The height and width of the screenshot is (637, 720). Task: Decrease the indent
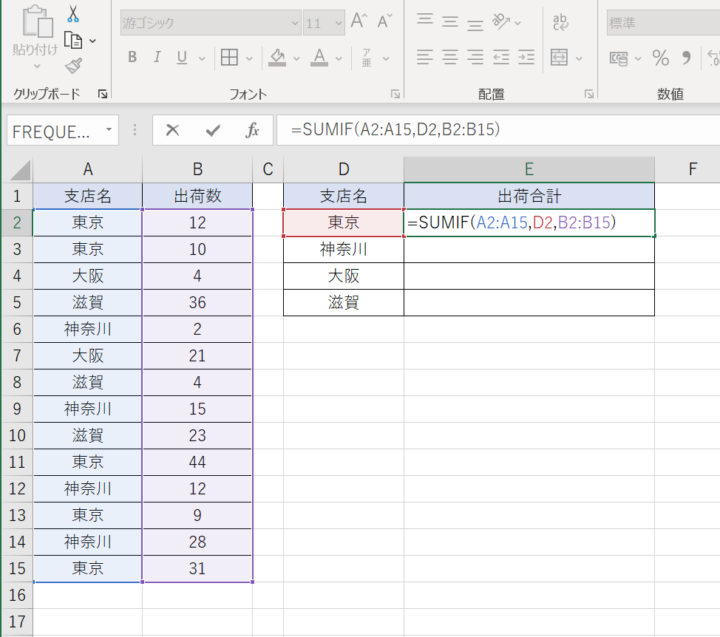pyautogui.click(x=501, y=57)
